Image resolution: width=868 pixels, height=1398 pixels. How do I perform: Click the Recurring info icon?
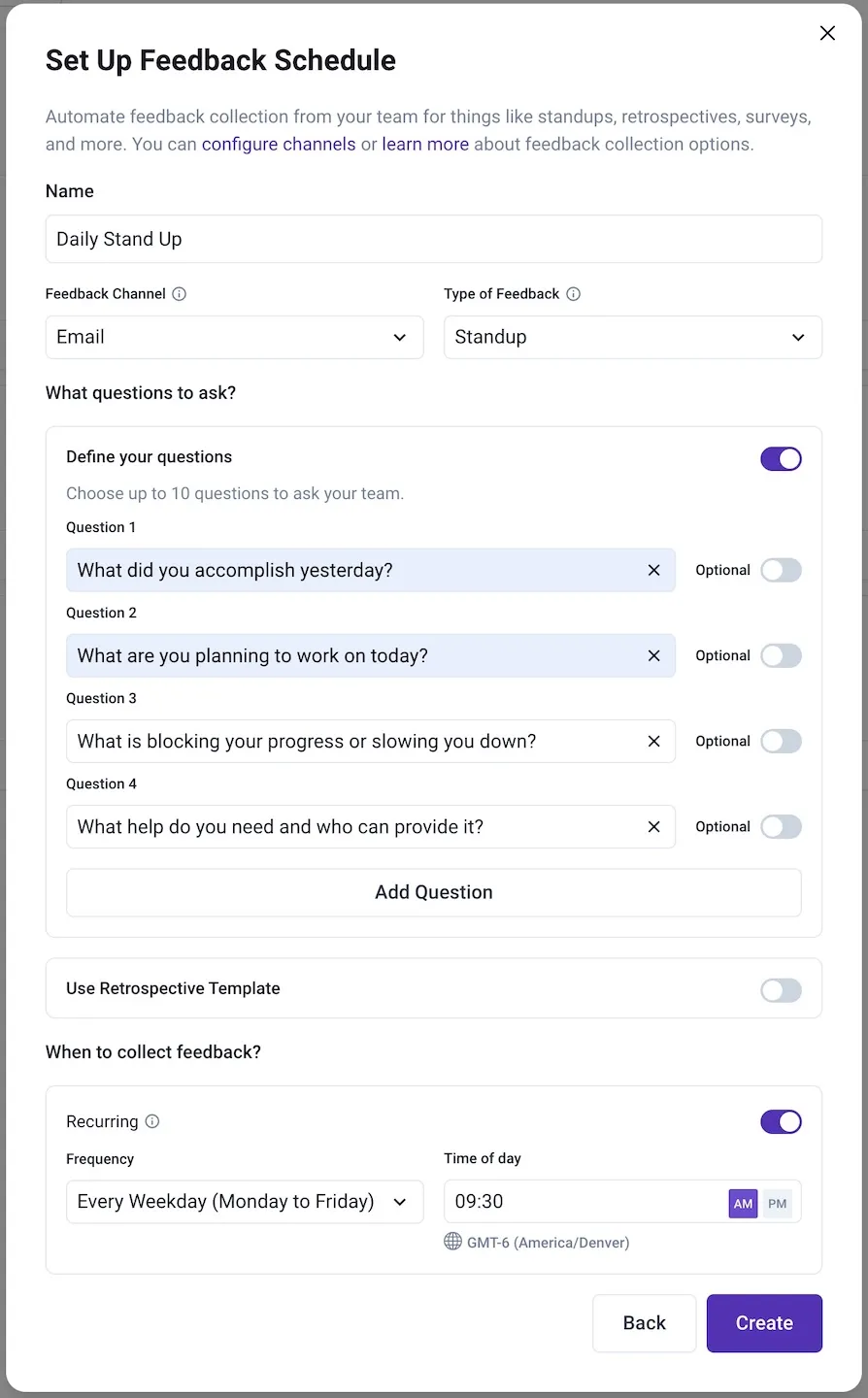coord(152,1121)
